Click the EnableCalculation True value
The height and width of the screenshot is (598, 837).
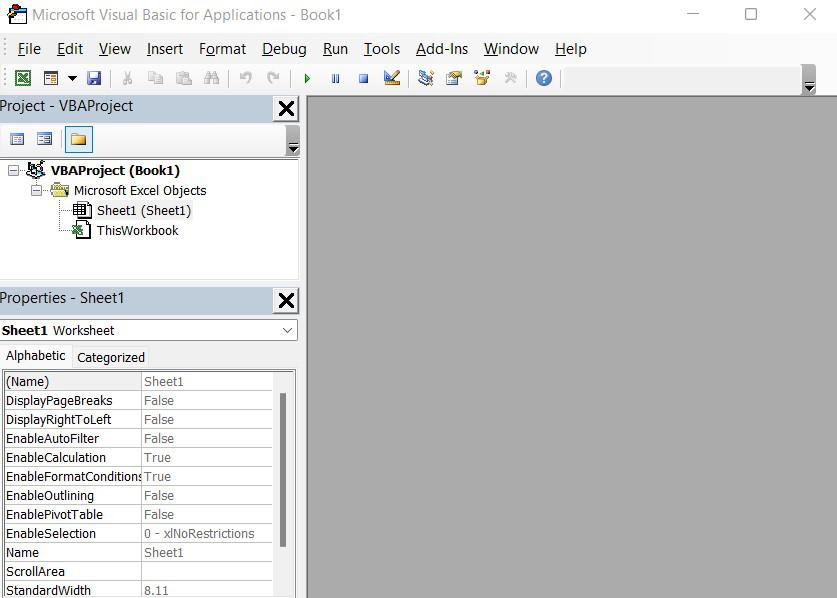[x=207, y=458]
